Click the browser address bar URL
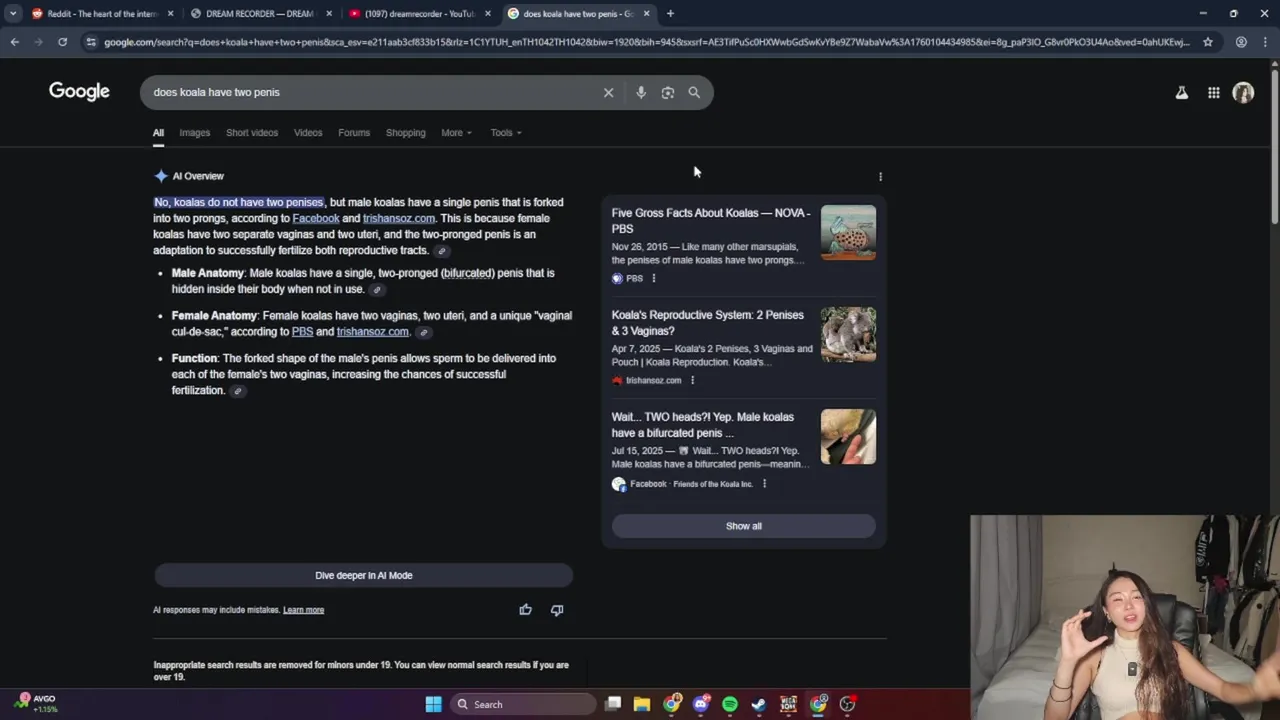 pyautogui.click(x=645, y=42)
